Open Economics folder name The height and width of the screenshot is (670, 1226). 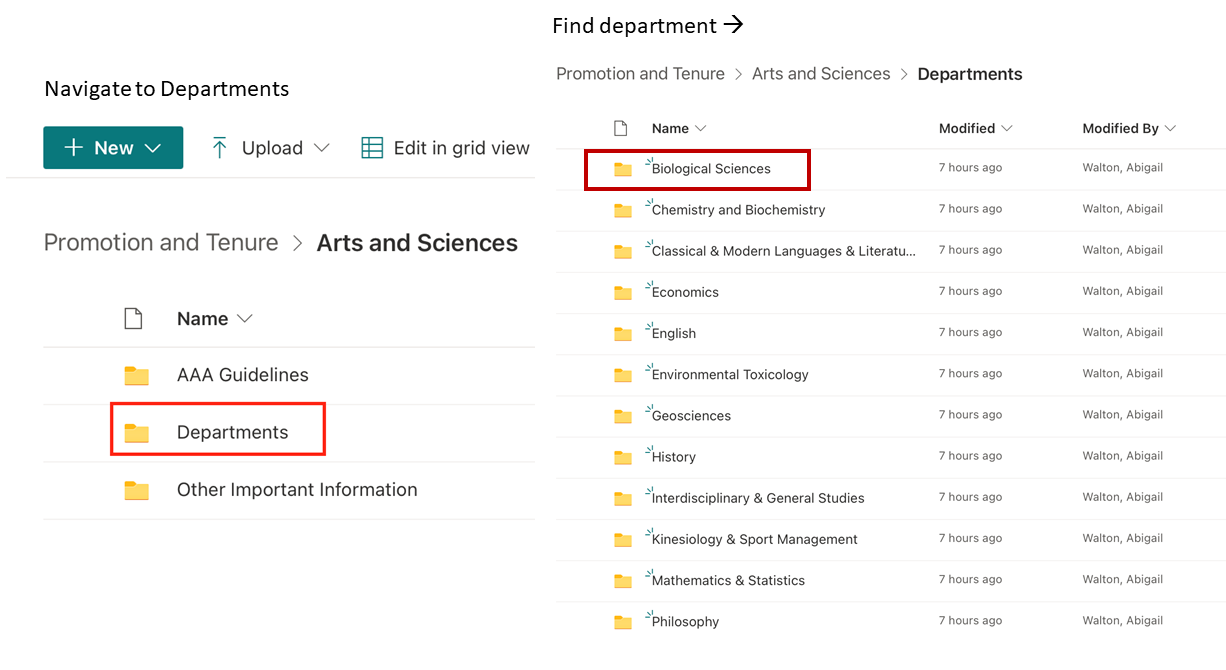click(685, 292)
